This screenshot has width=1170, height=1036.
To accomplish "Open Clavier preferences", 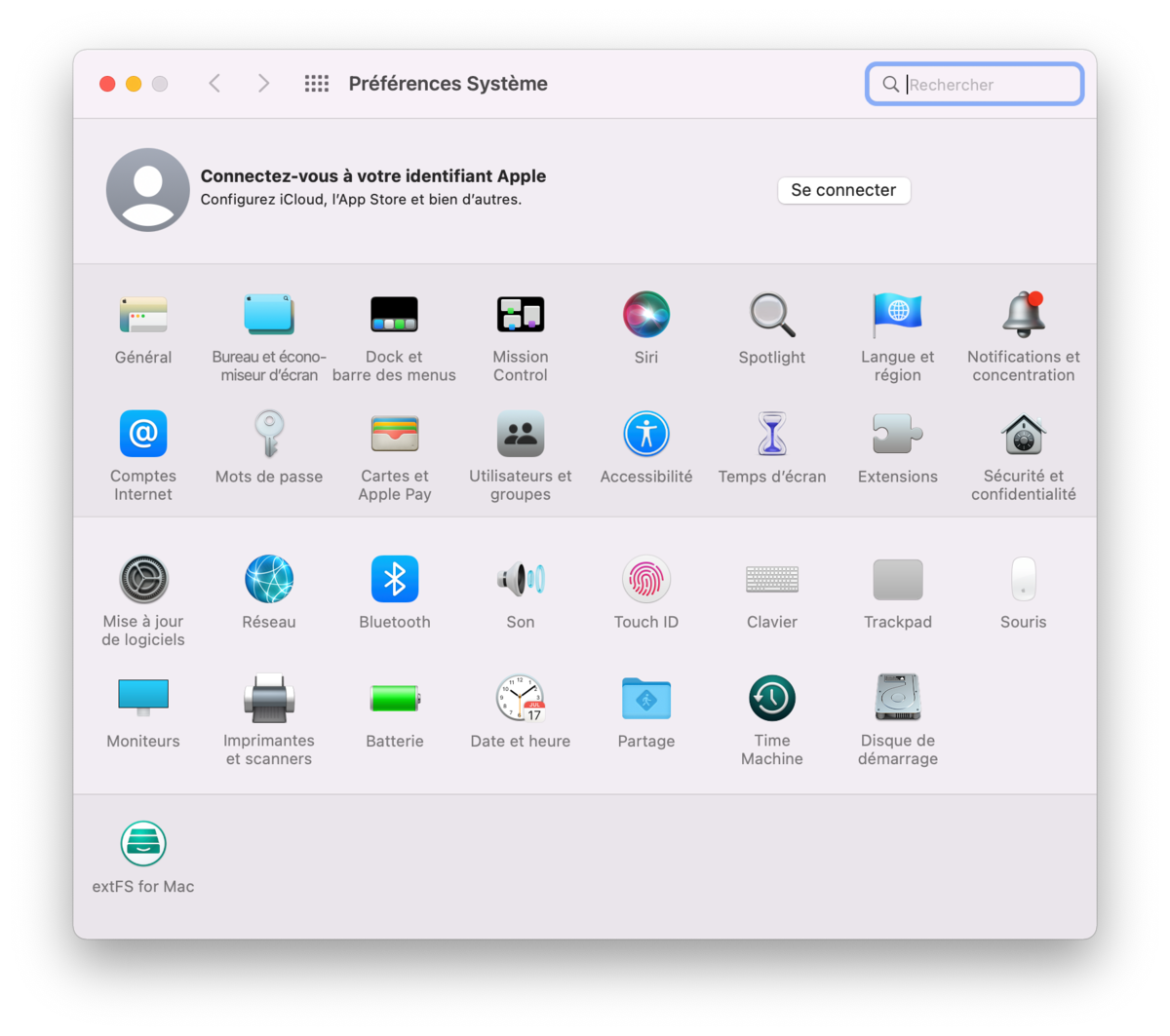I will click(x=771, y=579).
